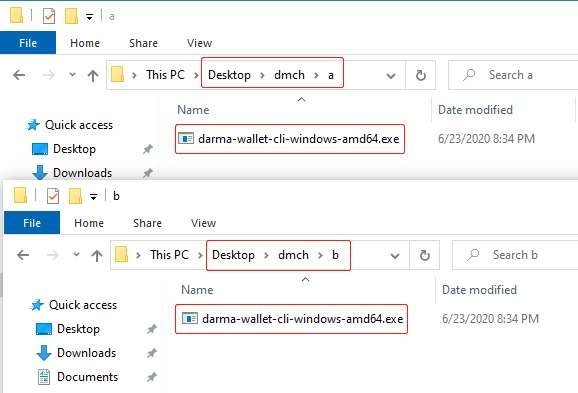The height and width of the screenshot is (393, 578).
Task: Open the File menu in window a
Action: (28, 43)
